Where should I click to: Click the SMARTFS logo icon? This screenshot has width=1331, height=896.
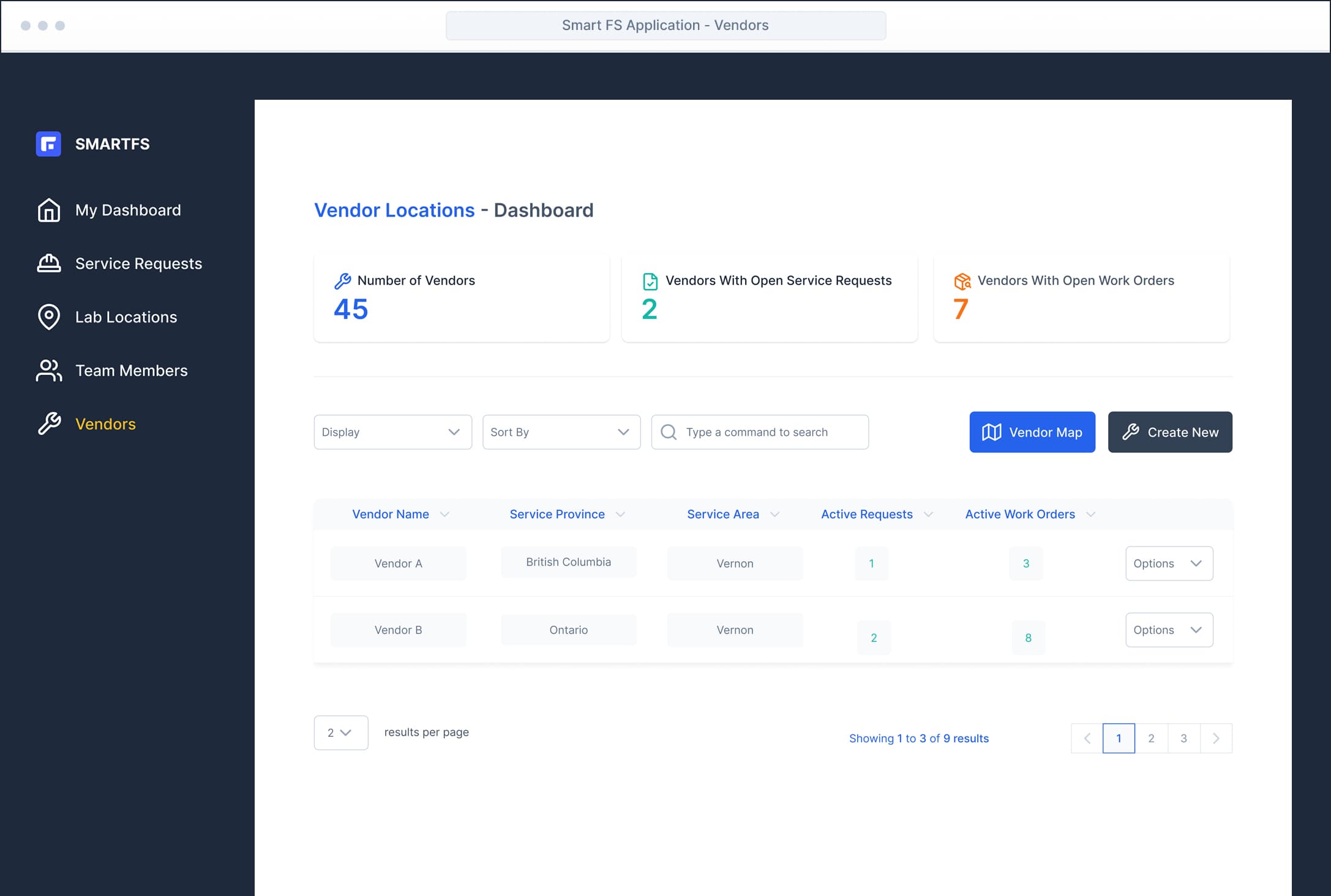48,144
